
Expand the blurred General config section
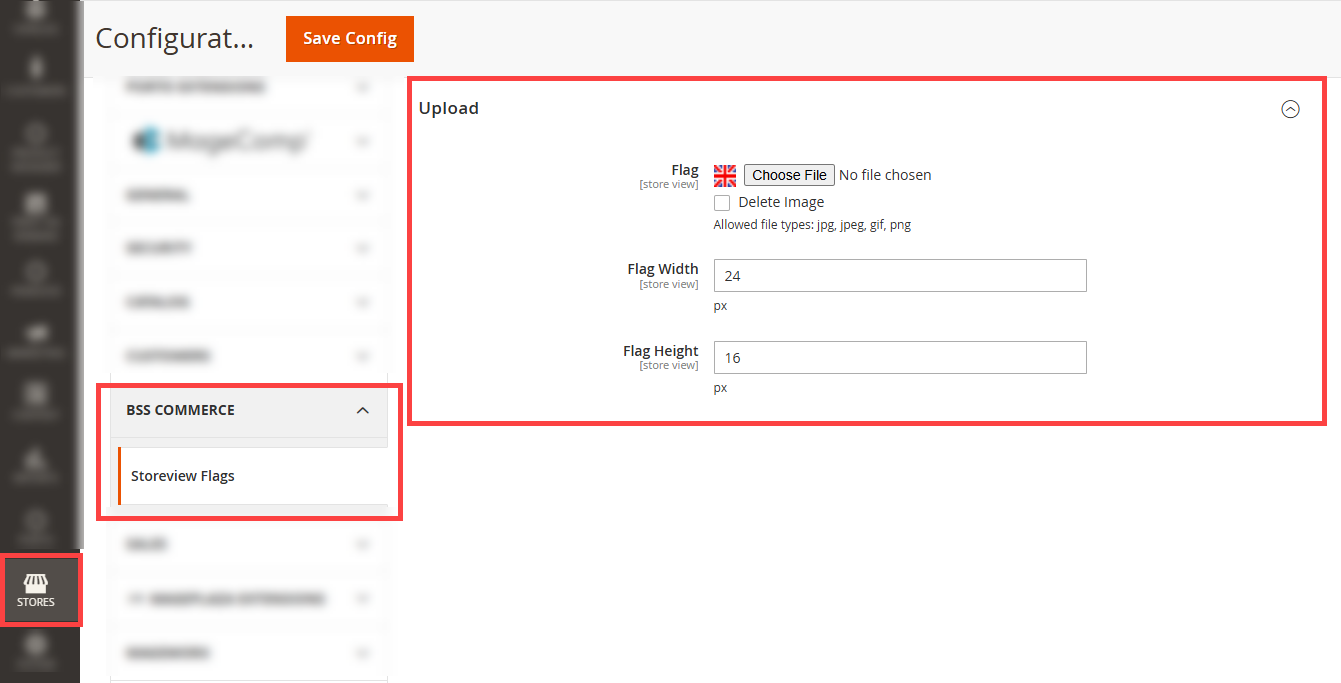[x=249, y=196]
